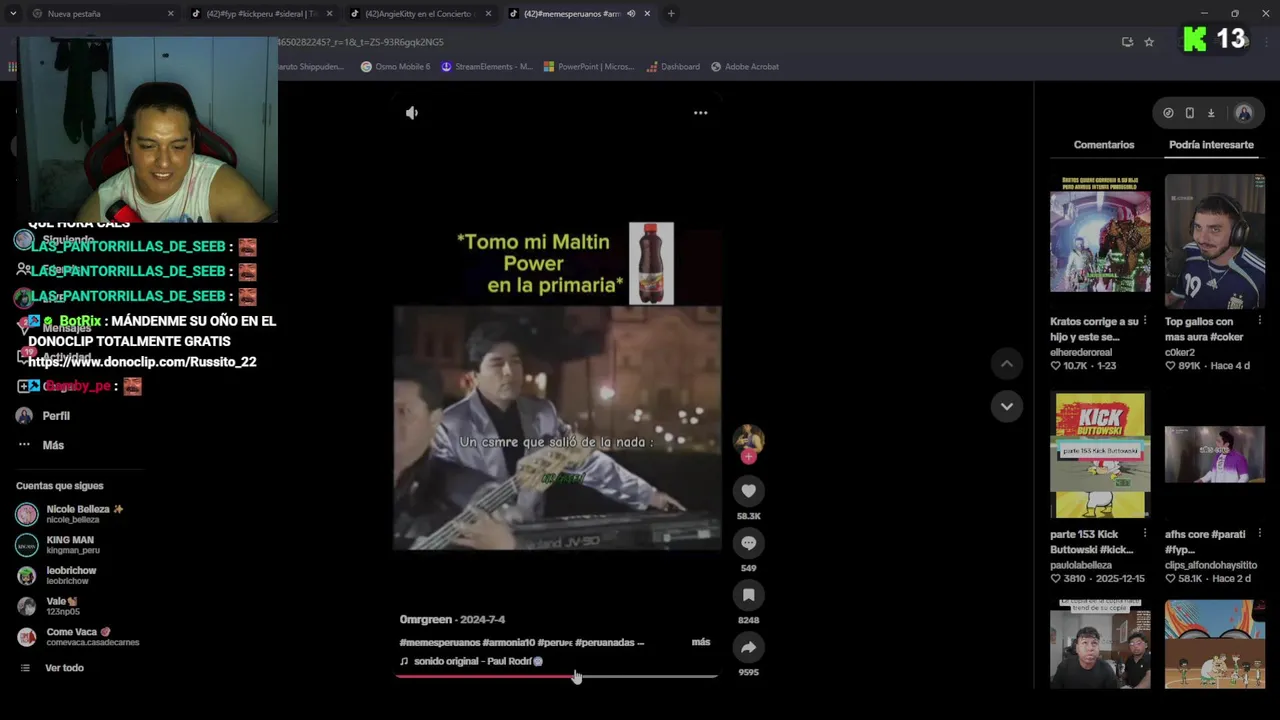Viewport: 1280px width, 720px height.
Task: Expand followed accounts with 'Ver todo'
Action: (64, 668)
